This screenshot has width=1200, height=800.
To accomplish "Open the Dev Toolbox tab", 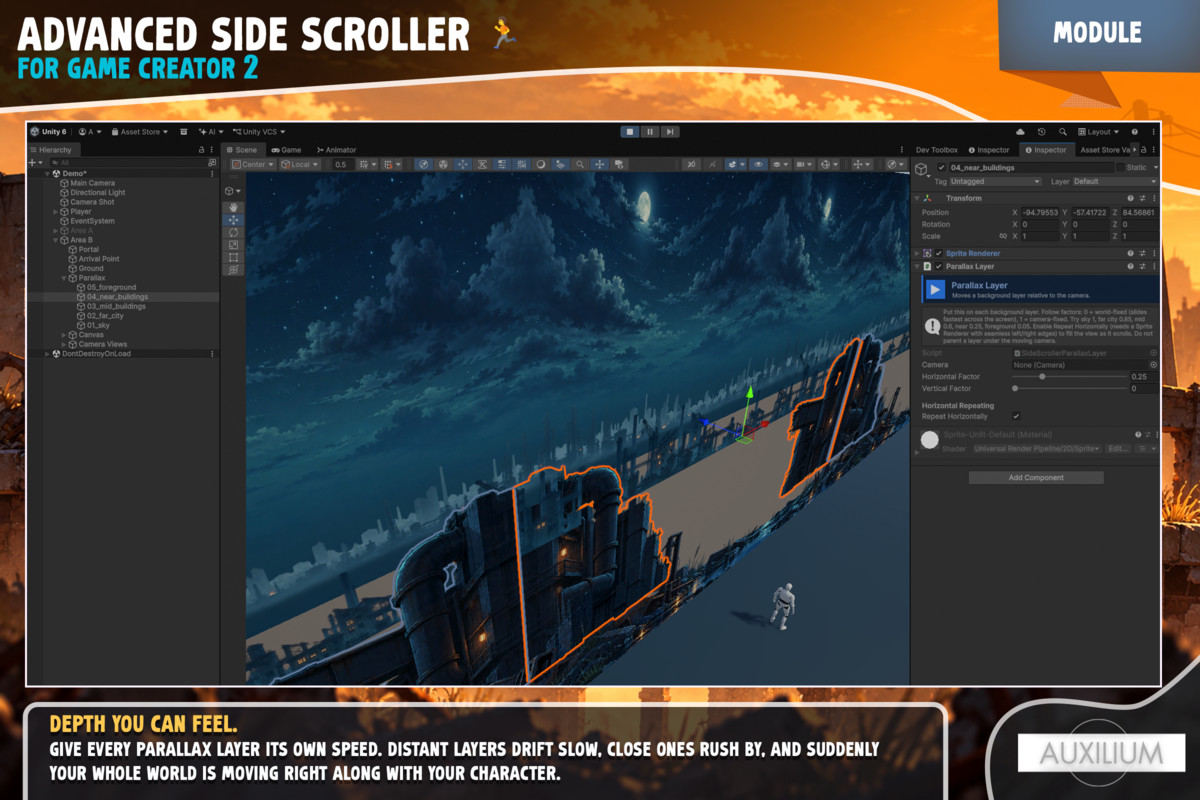I will pos(936,150).
